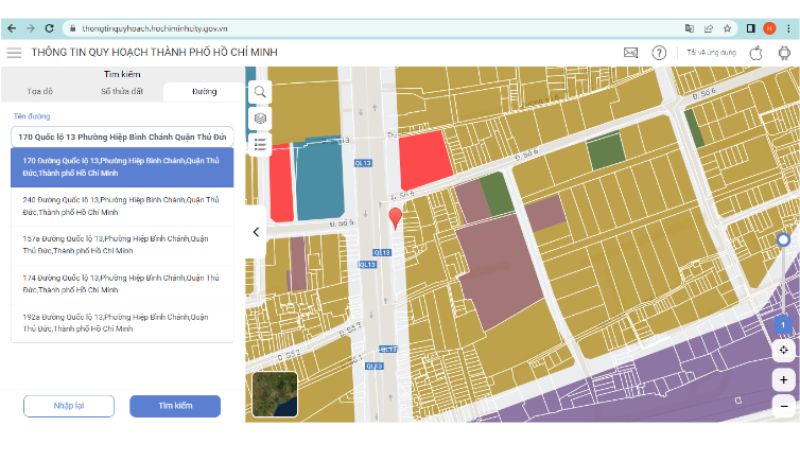Click the teal blue parcel on map
Image resolution: width=800 pixels, height=450 pixels.
click(x=319, y=179)
